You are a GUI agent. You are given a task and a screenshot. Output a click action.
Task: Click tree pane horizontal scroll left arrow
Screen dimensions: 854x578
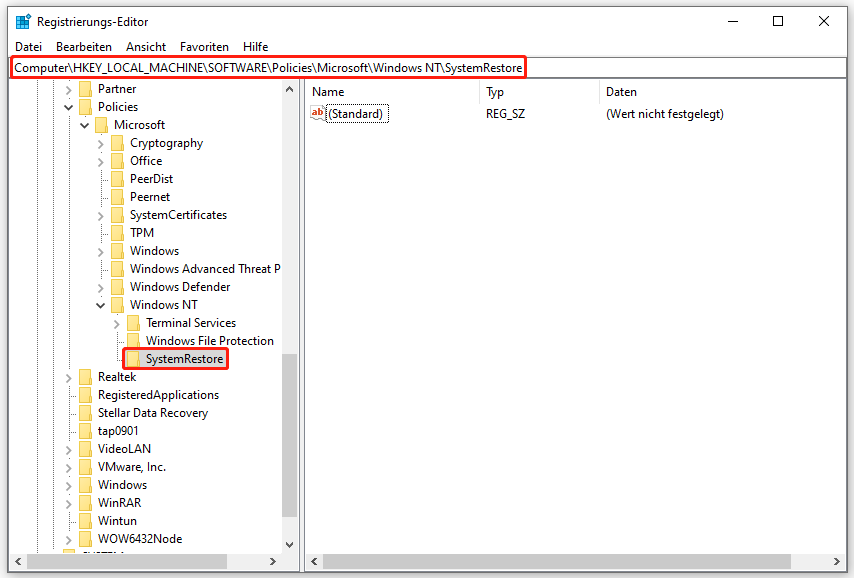19,561
